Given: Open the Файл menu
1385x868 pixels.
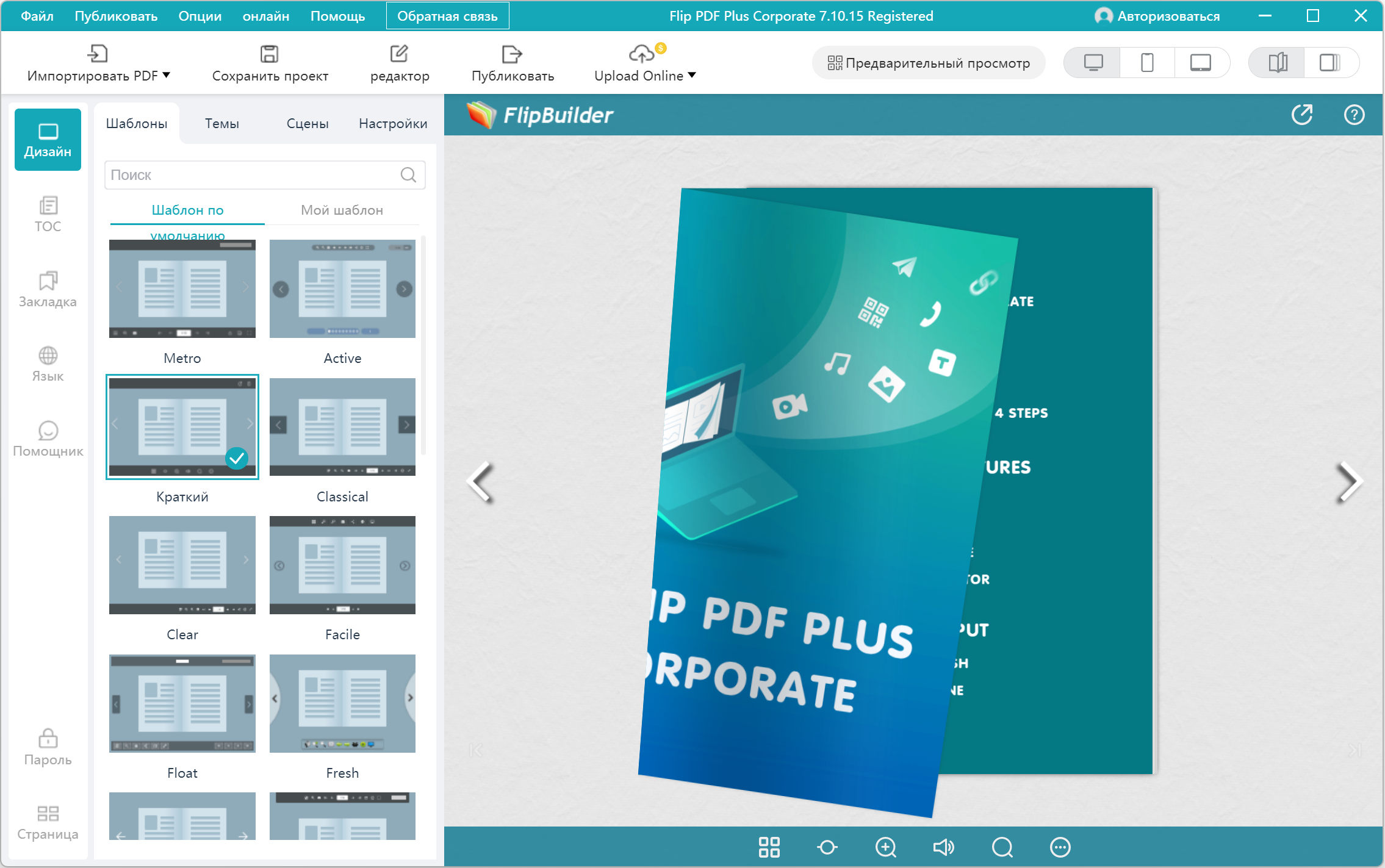Looking at the screenshot, I should coord(37,16).
